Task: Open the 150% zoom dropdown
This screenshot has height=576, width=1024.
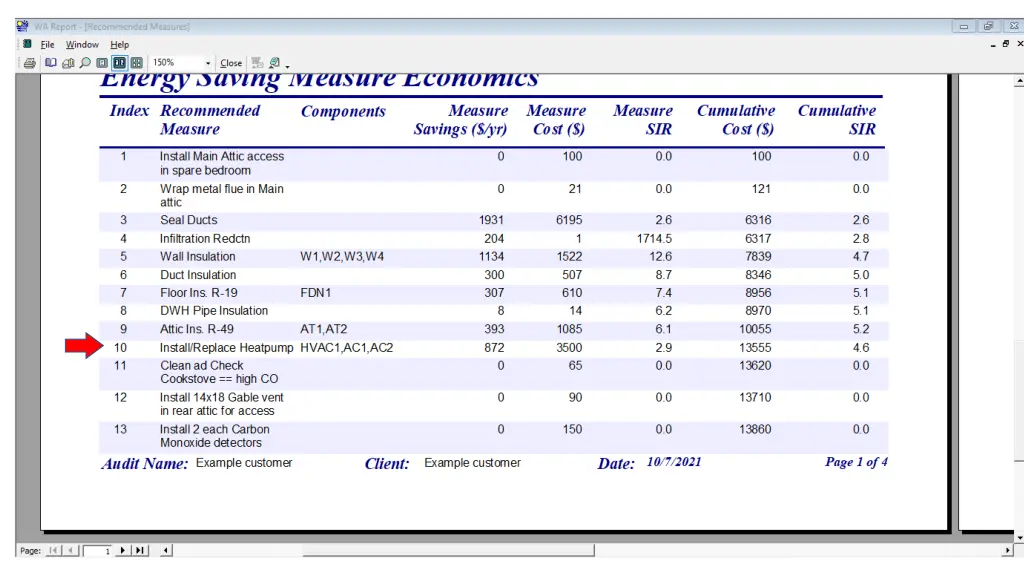Action: [x=208, y=63]
